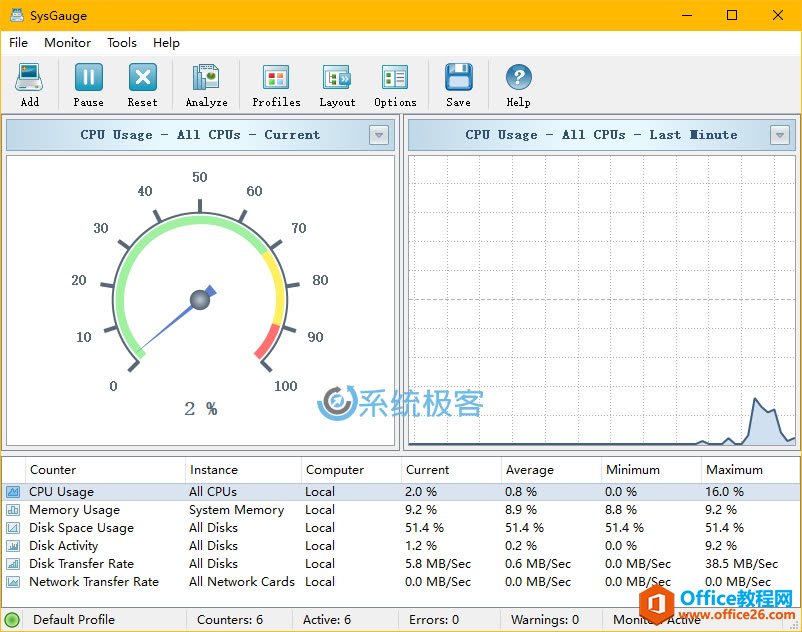Click the Add counter toolbar icon
802x632 pixels.
[30, 78]
